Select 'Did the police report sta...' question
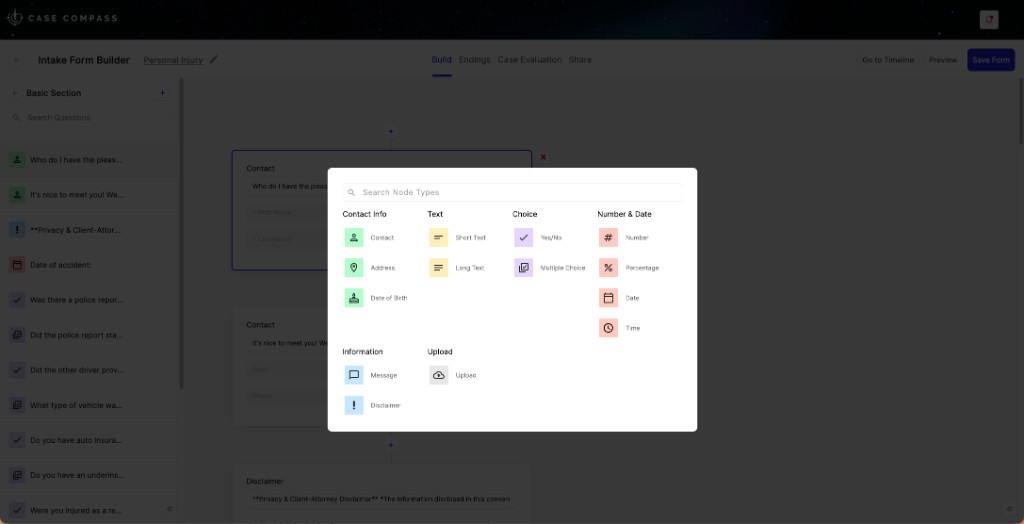Image resolution: width=1024 pixels, height=524 pixels. pos(89,335)
